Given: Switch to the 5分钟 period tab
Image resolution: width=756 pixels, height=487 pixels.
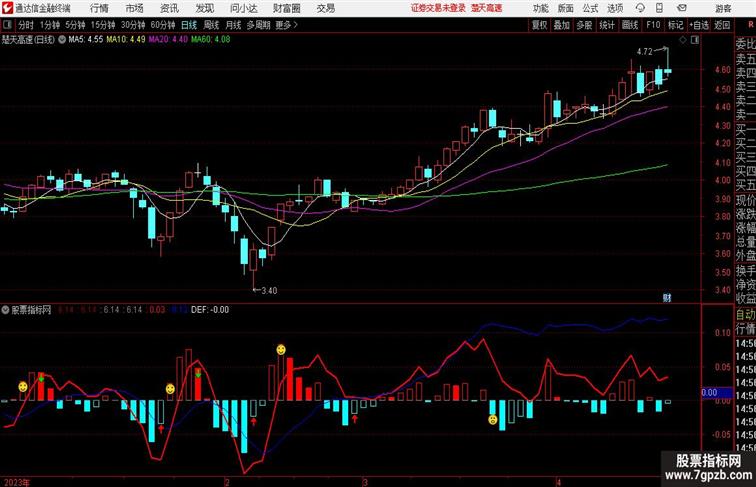Looking at the screenshot, I should [75, 25].
